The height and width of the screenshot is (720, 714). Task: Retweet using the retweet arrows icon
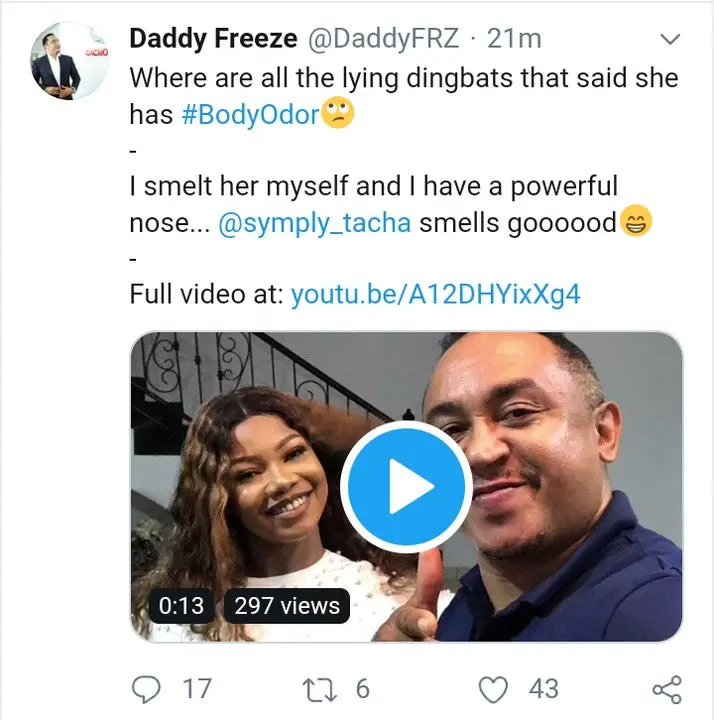click(x=320, y=690)
